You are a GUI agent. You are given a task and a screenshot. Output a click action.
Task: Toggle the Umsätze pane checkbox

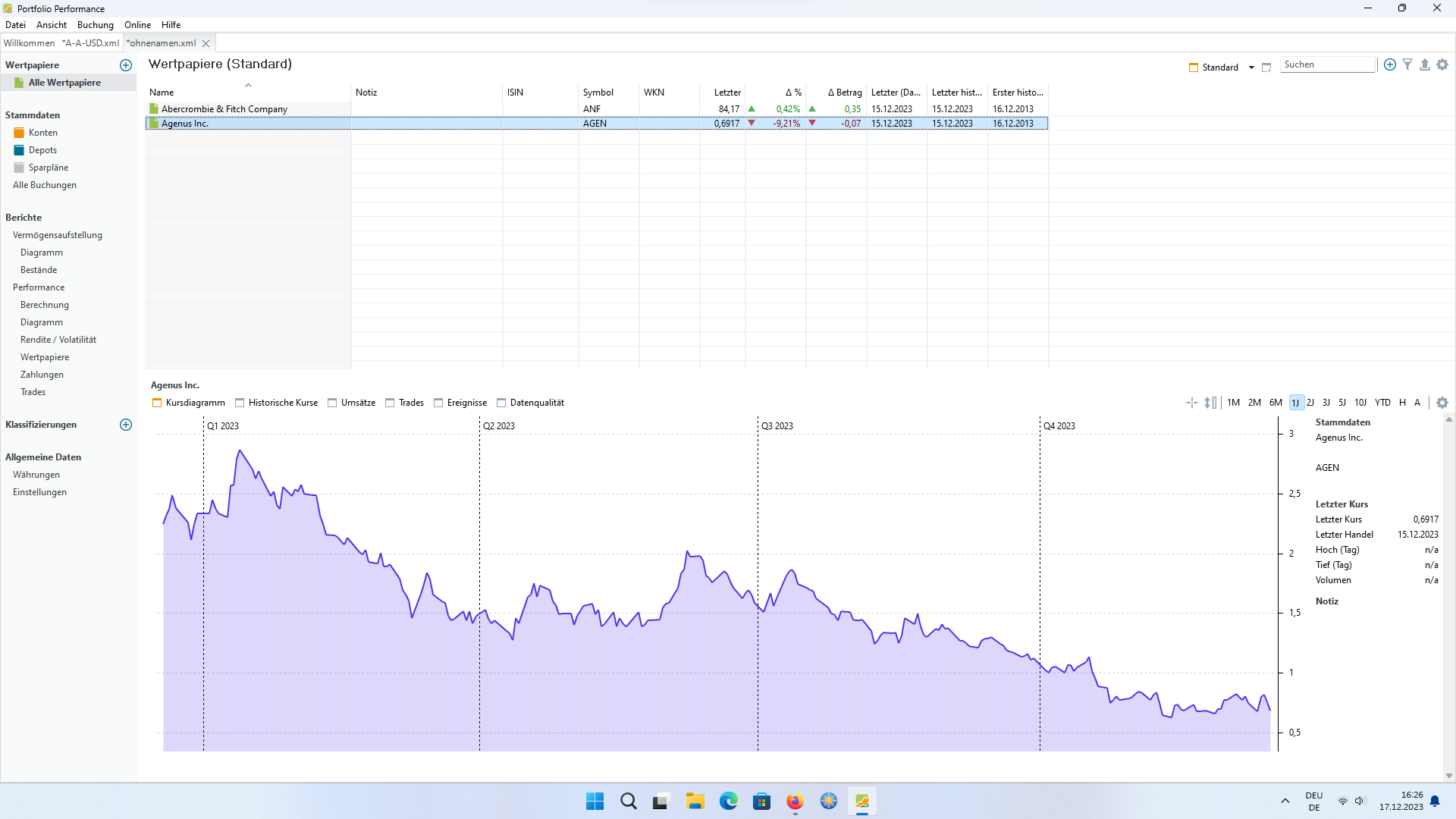[x=332, y=403]
